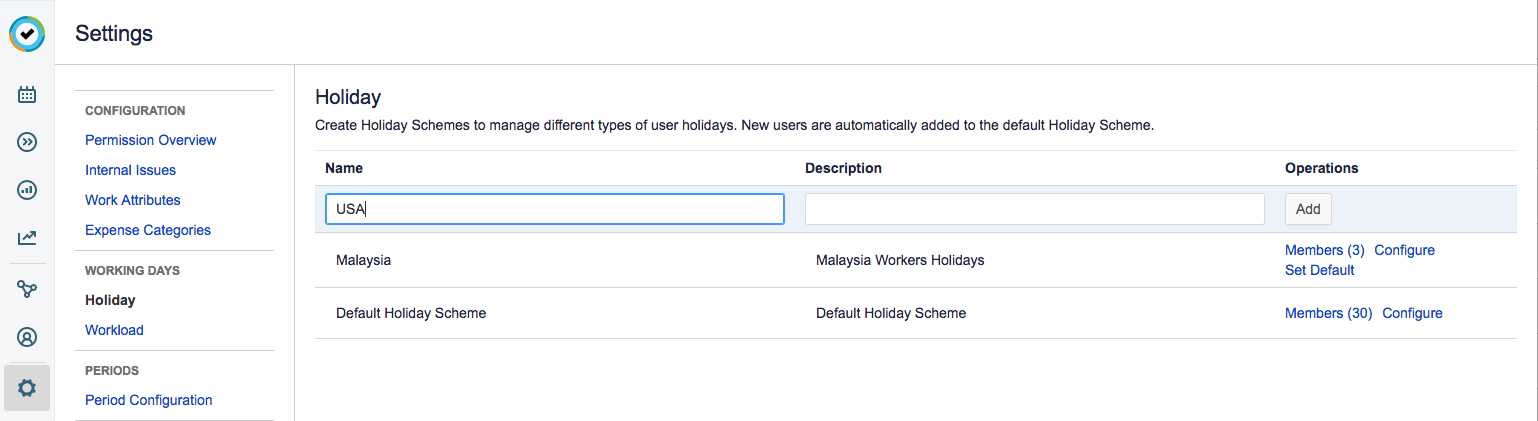
Task: Open the connected nodes sidebar icon
Action: [27, 289]
